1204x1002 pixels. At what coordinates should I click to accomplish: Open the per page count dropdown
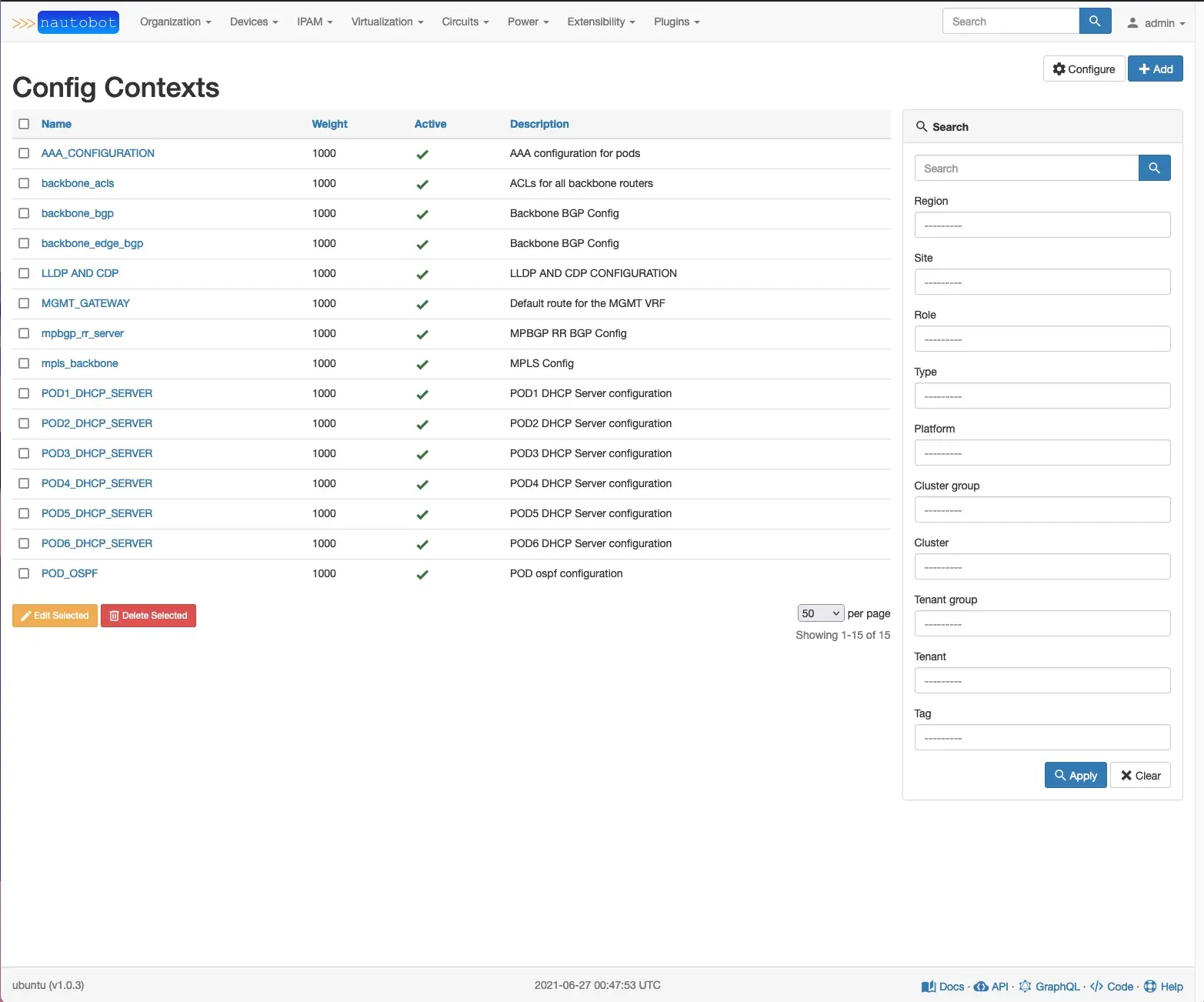[x=820, y=613]
